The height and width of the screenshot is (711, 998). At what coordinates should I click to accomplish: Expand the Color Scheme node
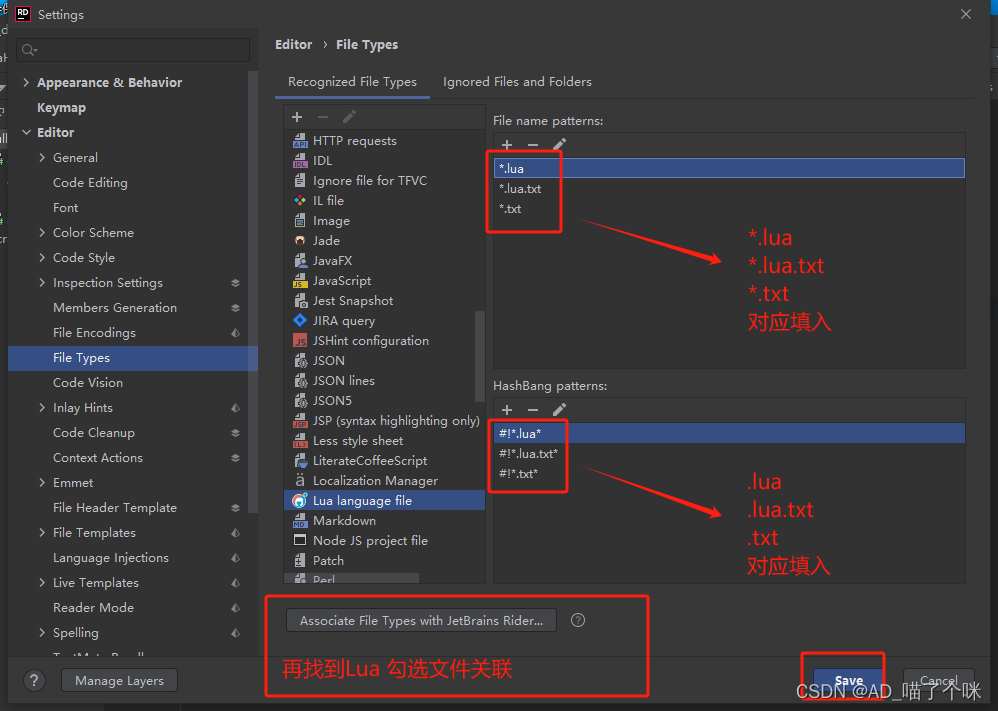tap(42, 232)
